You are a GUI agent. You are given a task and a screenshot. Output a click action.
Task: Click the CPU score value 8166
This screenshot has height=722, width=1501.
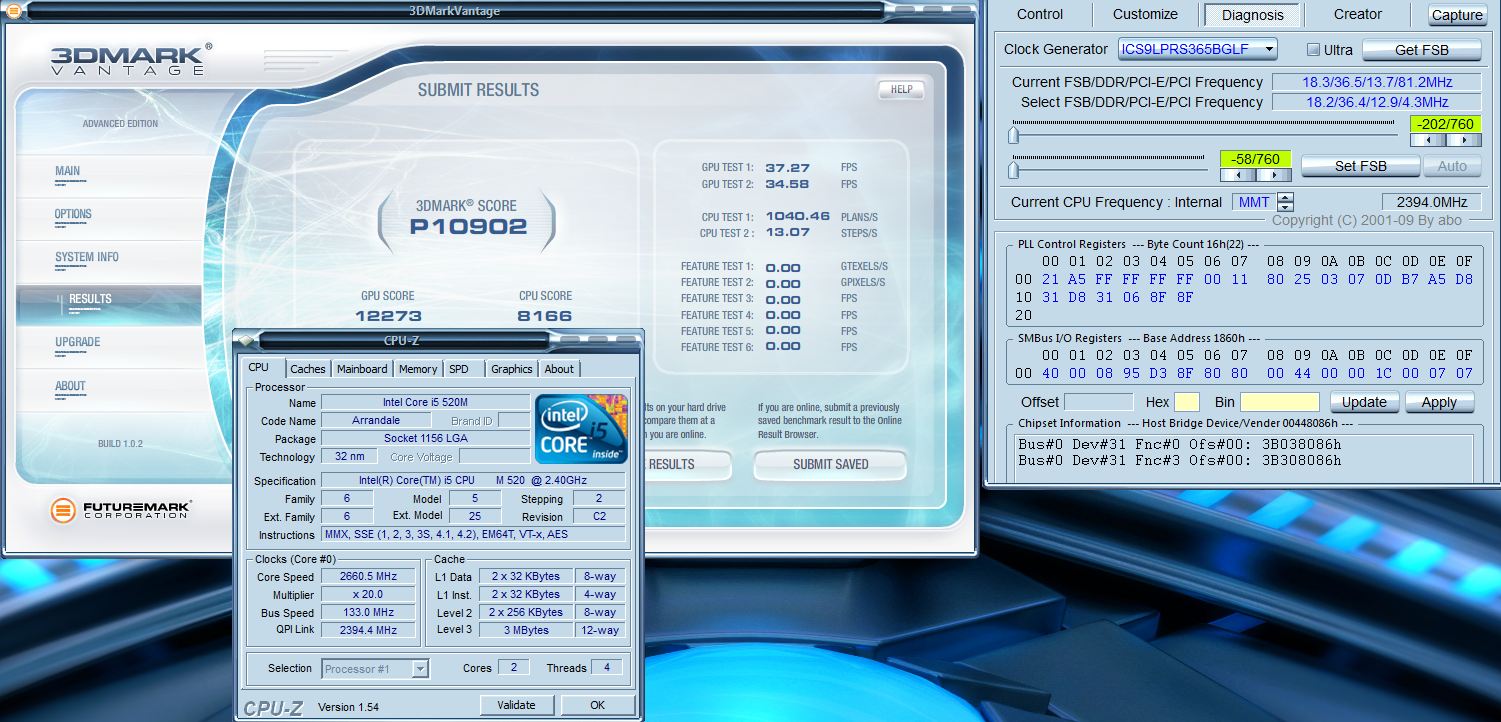pyautogui.click(x=545, y=316)
